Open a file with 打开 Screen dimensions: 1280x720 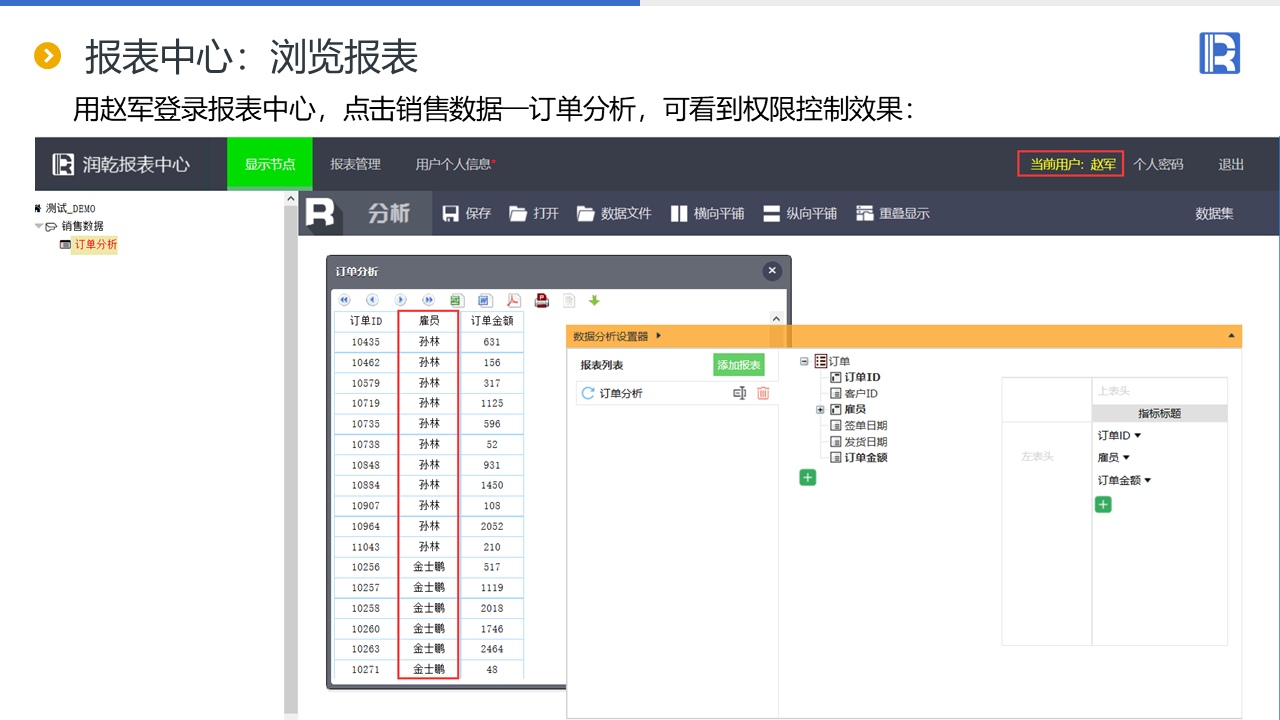tap(534, 213)
